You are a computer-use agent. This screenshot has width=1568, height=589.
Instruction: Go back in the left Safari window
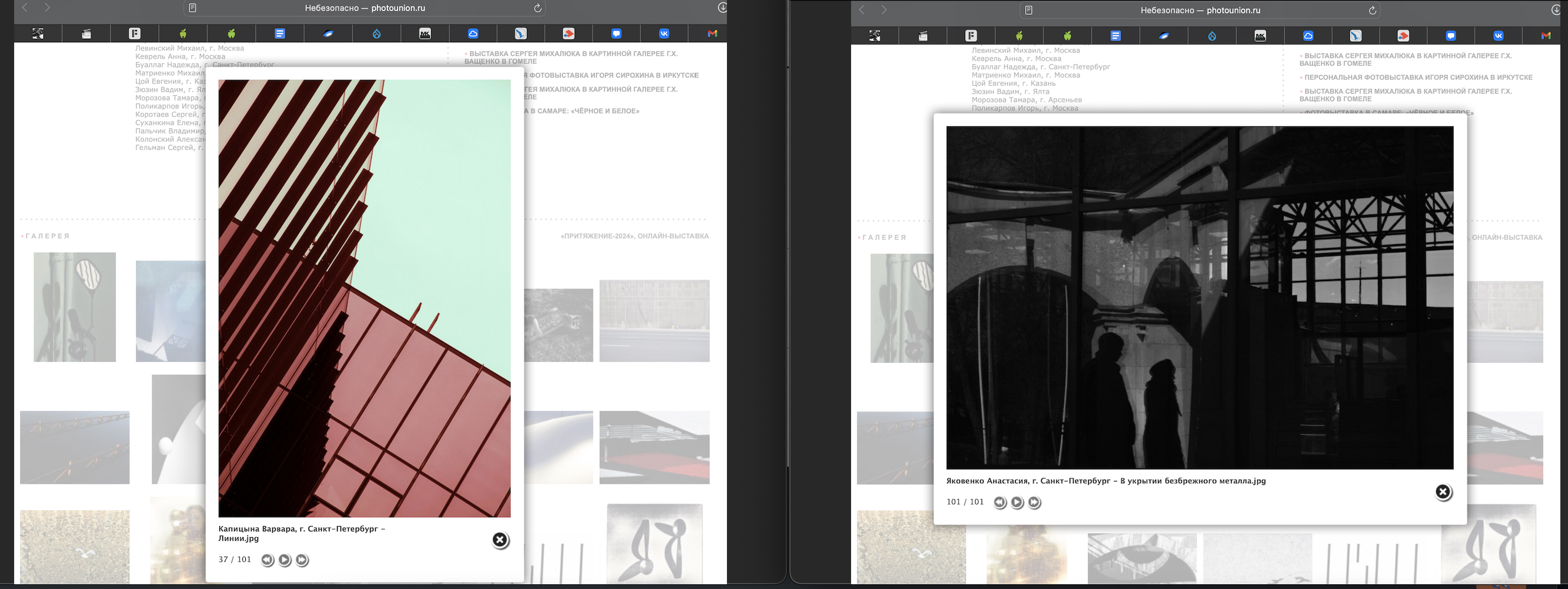pyautogui.click(x=25, y=8)
